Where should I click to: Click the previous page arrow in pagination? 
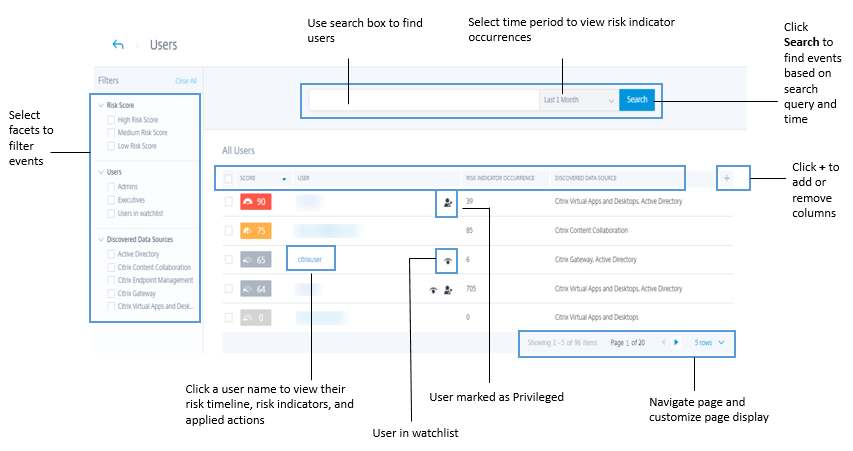660,342
